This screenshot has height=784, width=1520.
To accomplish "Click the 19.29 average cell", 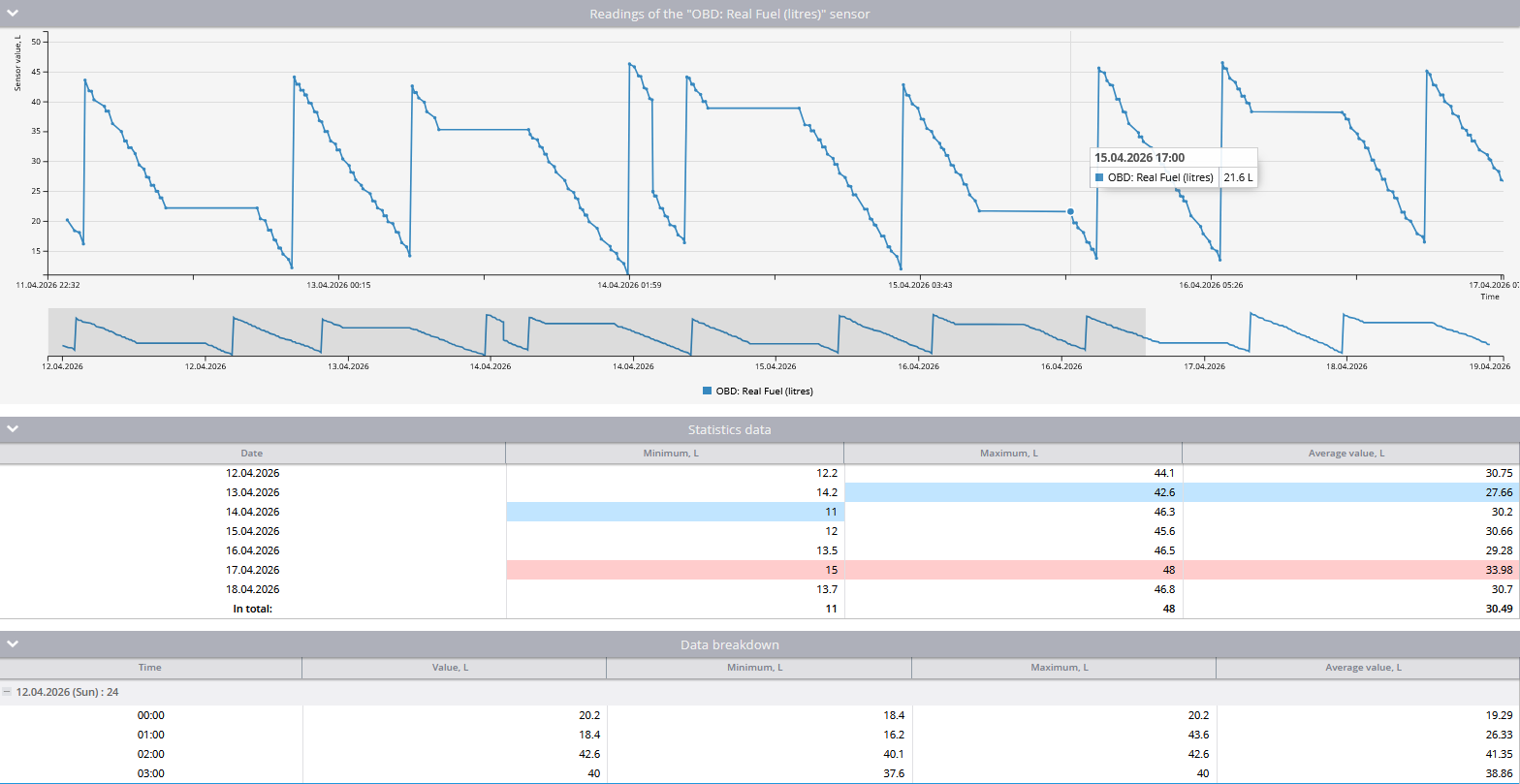I will tap(1368, 715).
